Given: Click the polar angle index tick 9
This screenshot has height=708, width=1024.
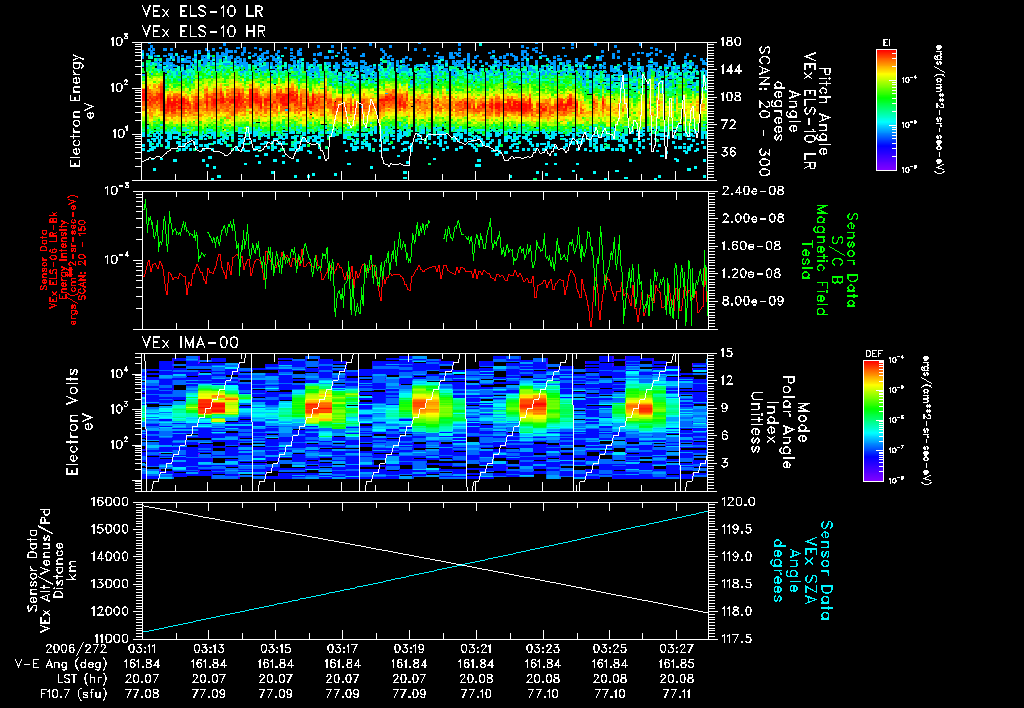Looking at the screenshot, I should tap(724, 408).
